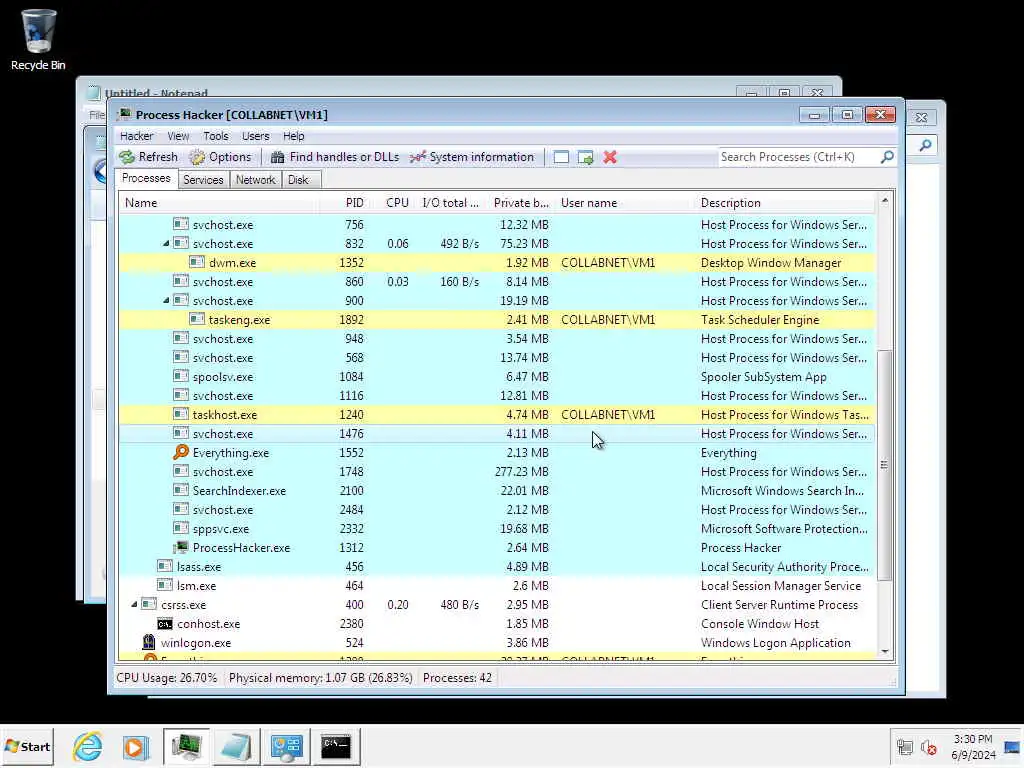Focus the Search Processes input field

pyautogui.click(x=798, y=157)
